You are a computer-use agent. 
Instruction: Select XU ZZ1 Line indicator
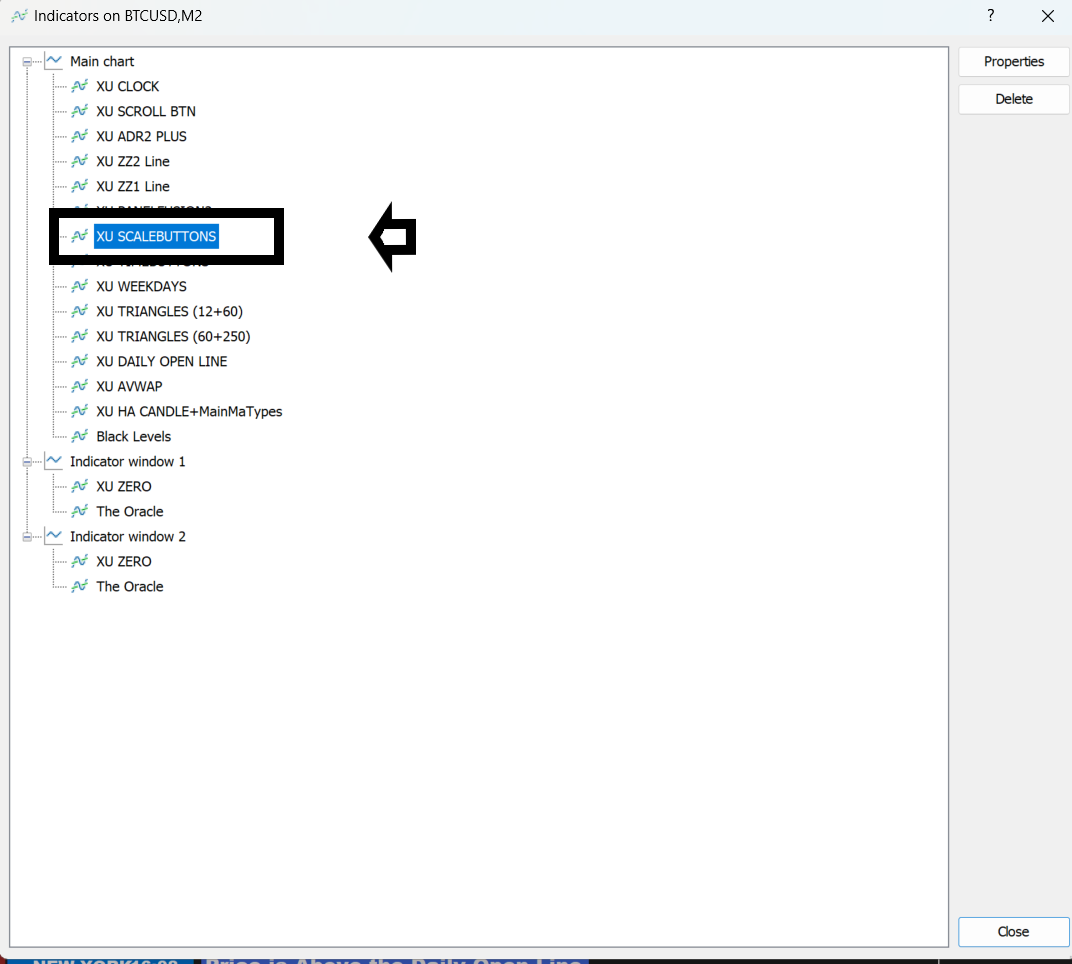(133, 186)
